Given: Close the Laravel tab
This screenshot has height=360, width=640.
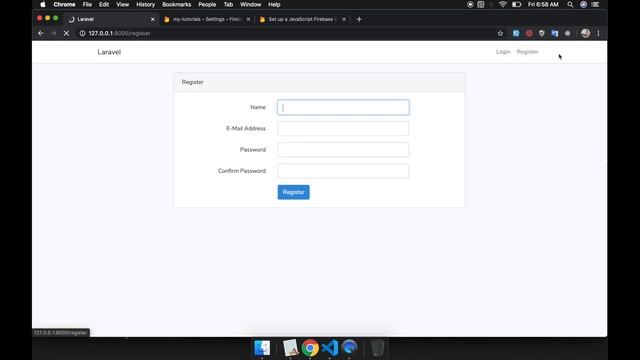Looking at the screenshot, I should point(153,19).
